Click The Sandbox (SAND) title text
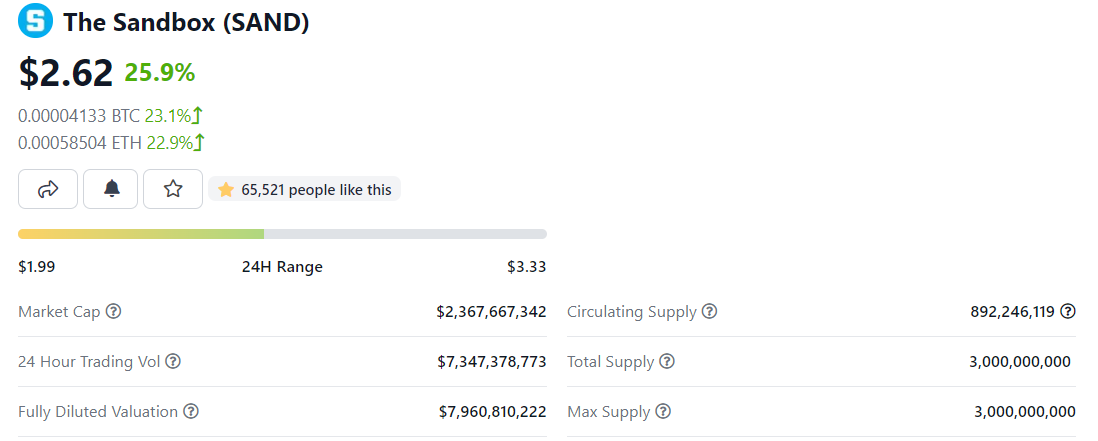Viewport: 1098px width, 441px height. pos(187,22)
